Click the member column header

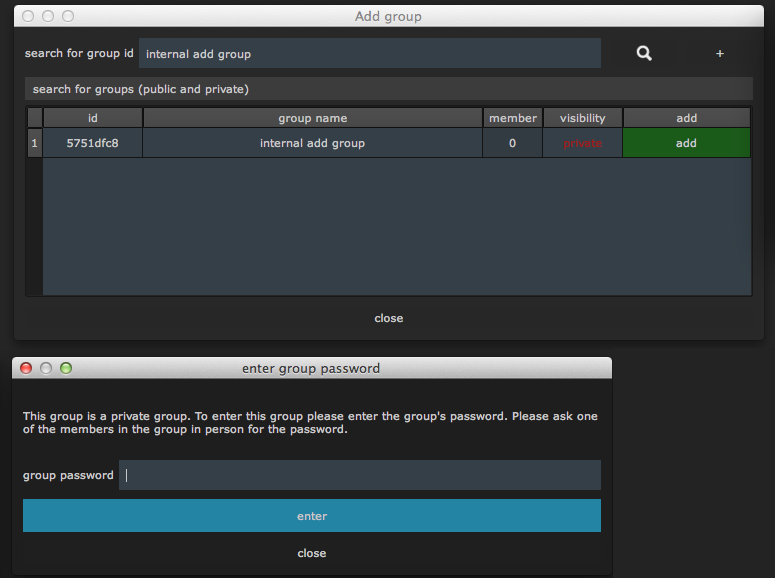[512, 118]
